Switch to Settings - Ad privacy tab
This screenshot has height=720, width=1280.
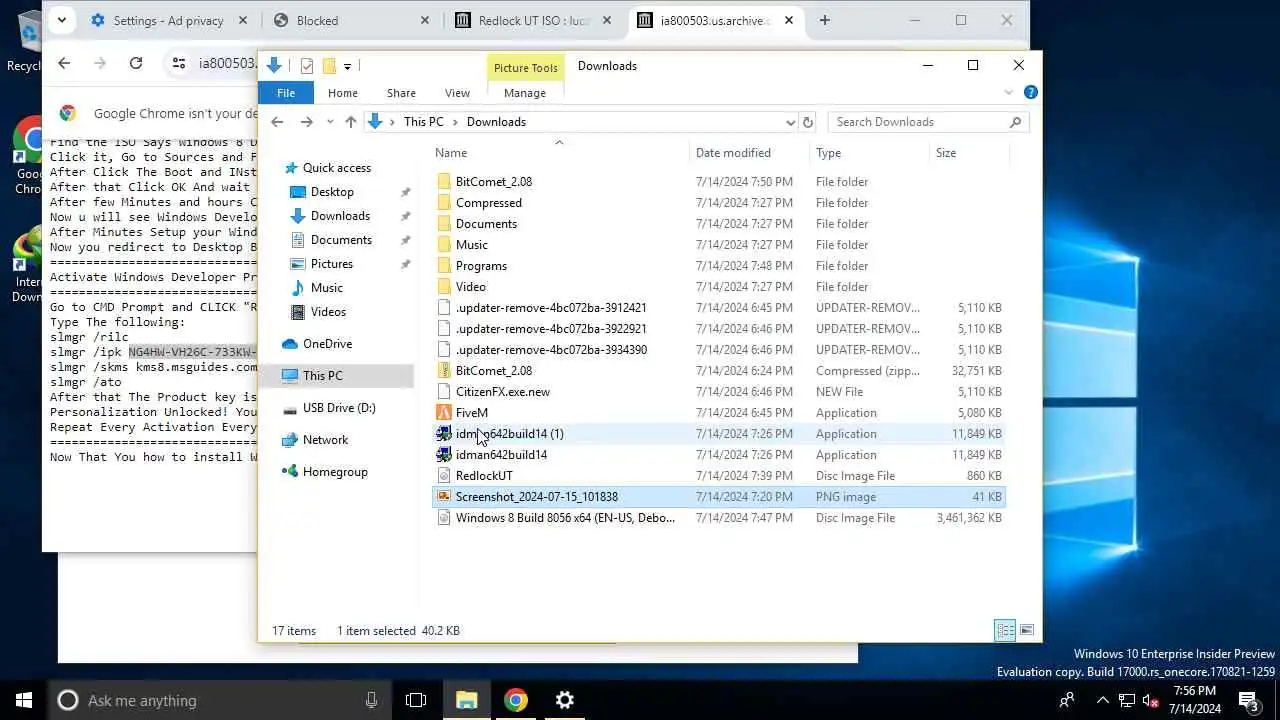point(170,20)
